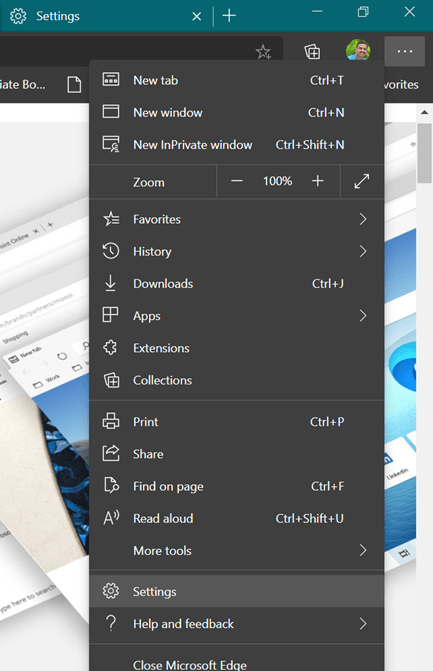433x671 pixels.
Task: Select Share menu entry
Action: coord(236,454)
